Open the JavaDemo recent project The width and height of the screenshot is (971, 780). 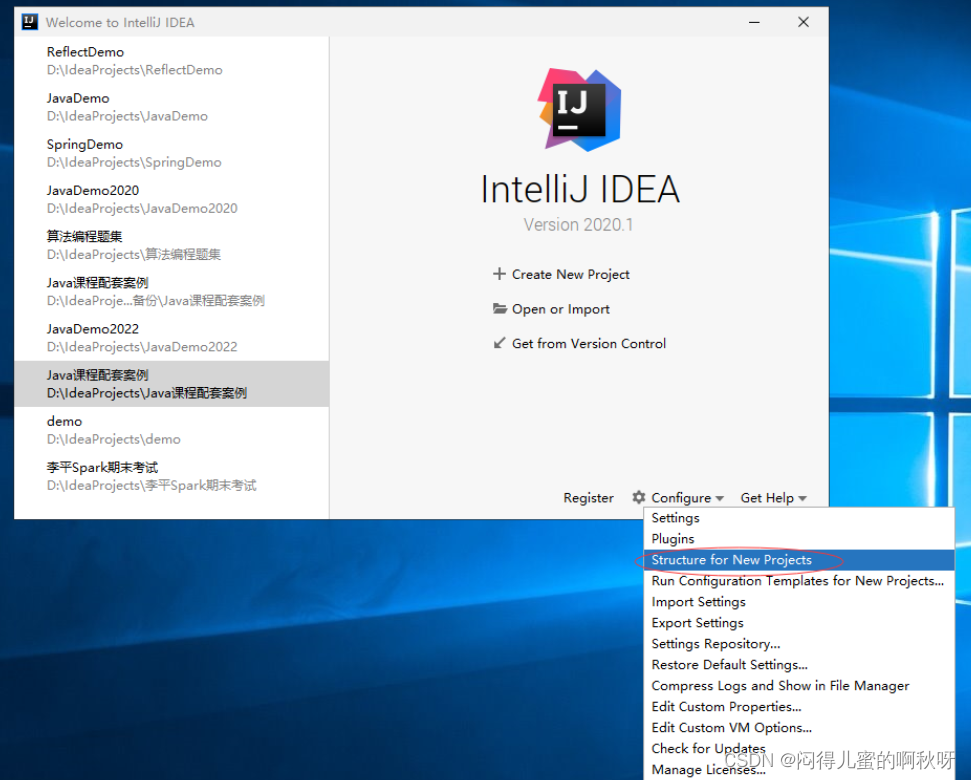(x=172, y=107)
